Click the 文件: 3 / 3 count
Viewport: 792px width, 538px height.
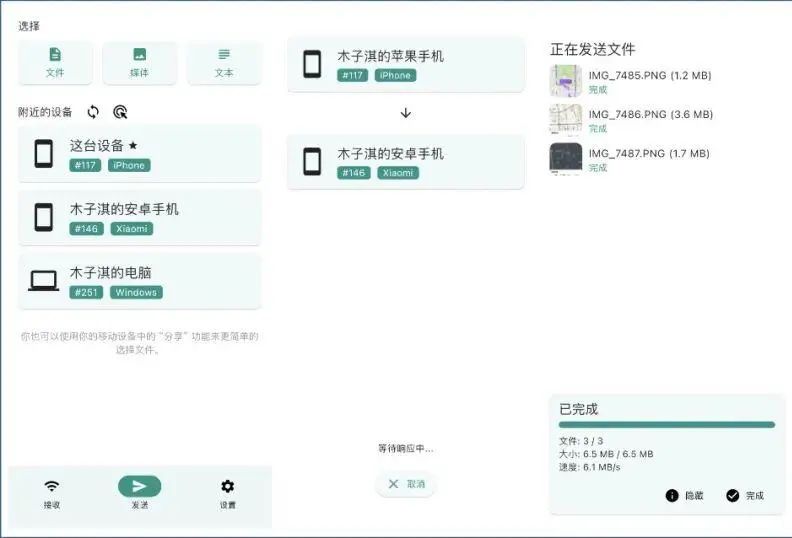tap(581, 441)
